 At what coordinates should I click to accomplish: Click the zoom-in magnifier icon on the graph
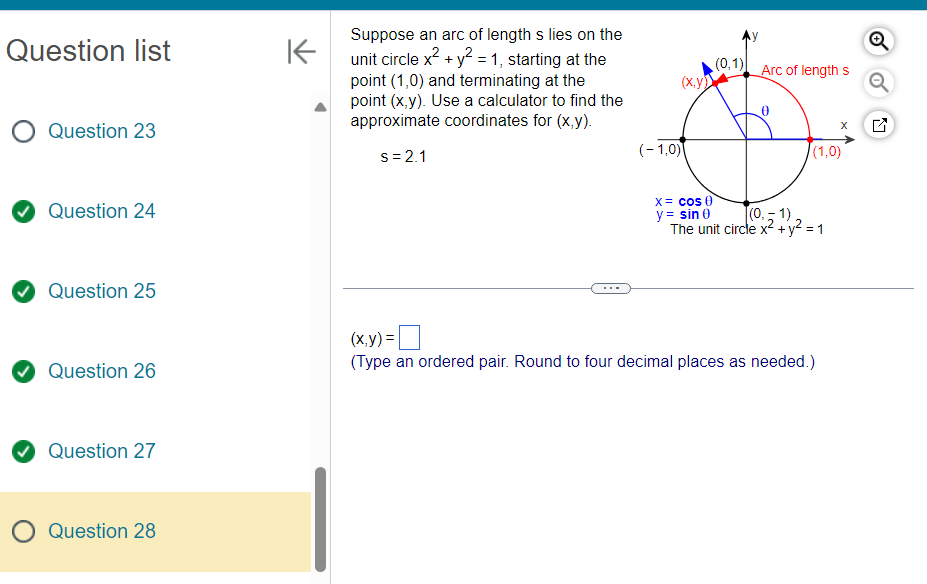[877, 42]
